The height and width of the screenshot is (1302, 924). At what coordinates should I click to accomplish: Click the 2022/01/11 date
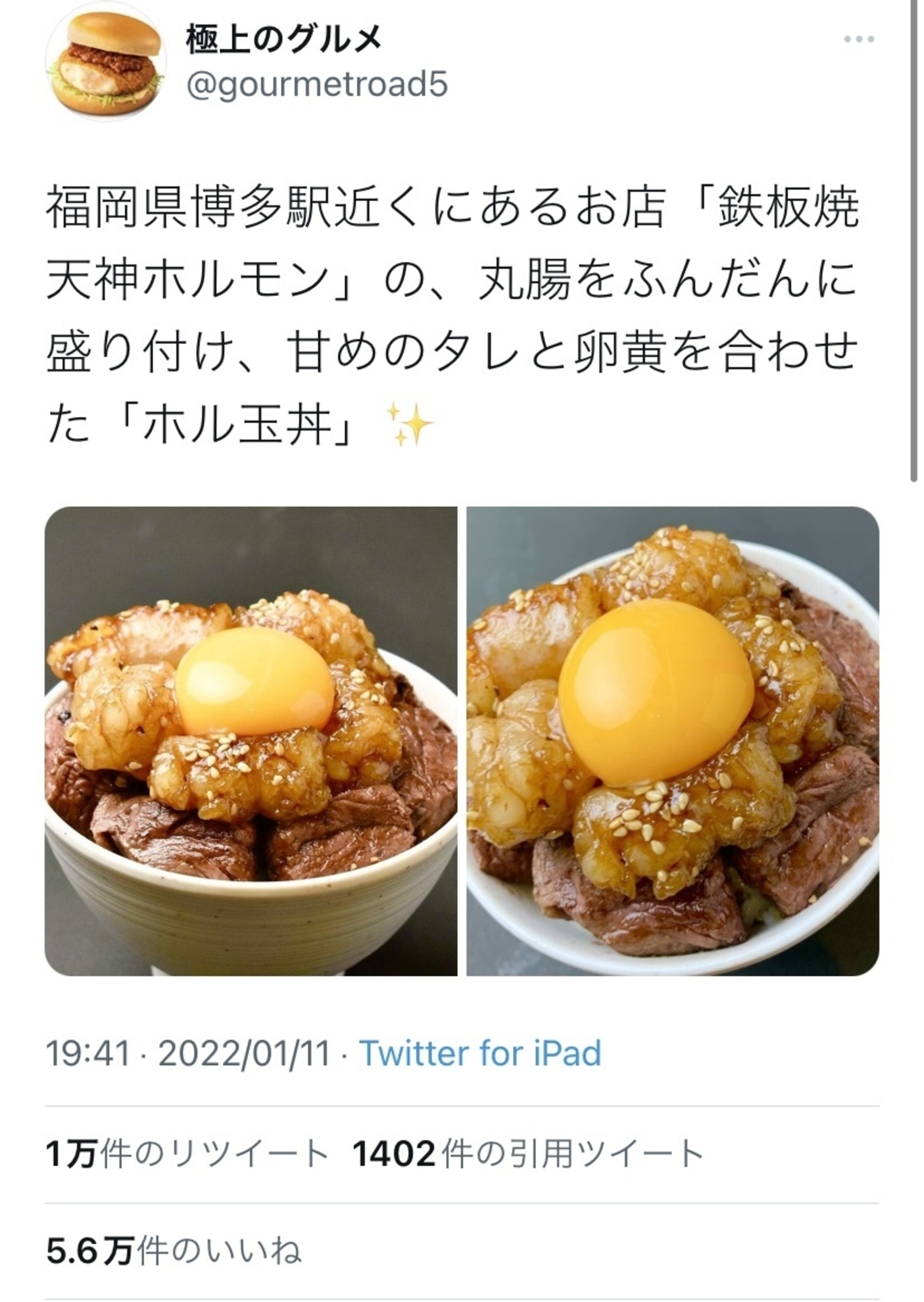[244, 1053]
